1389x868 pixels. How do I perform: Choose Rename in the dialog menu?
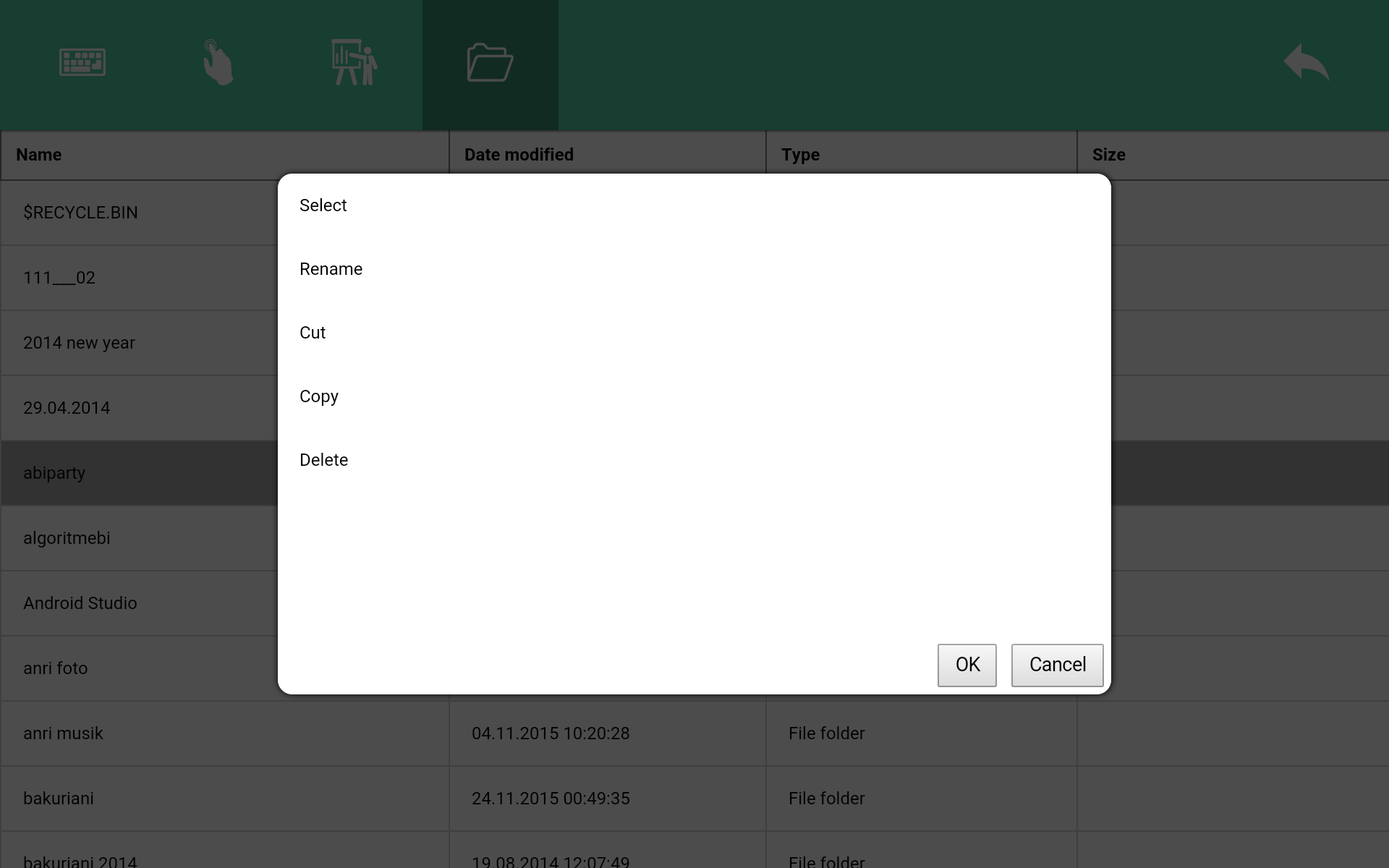(331, 269)
